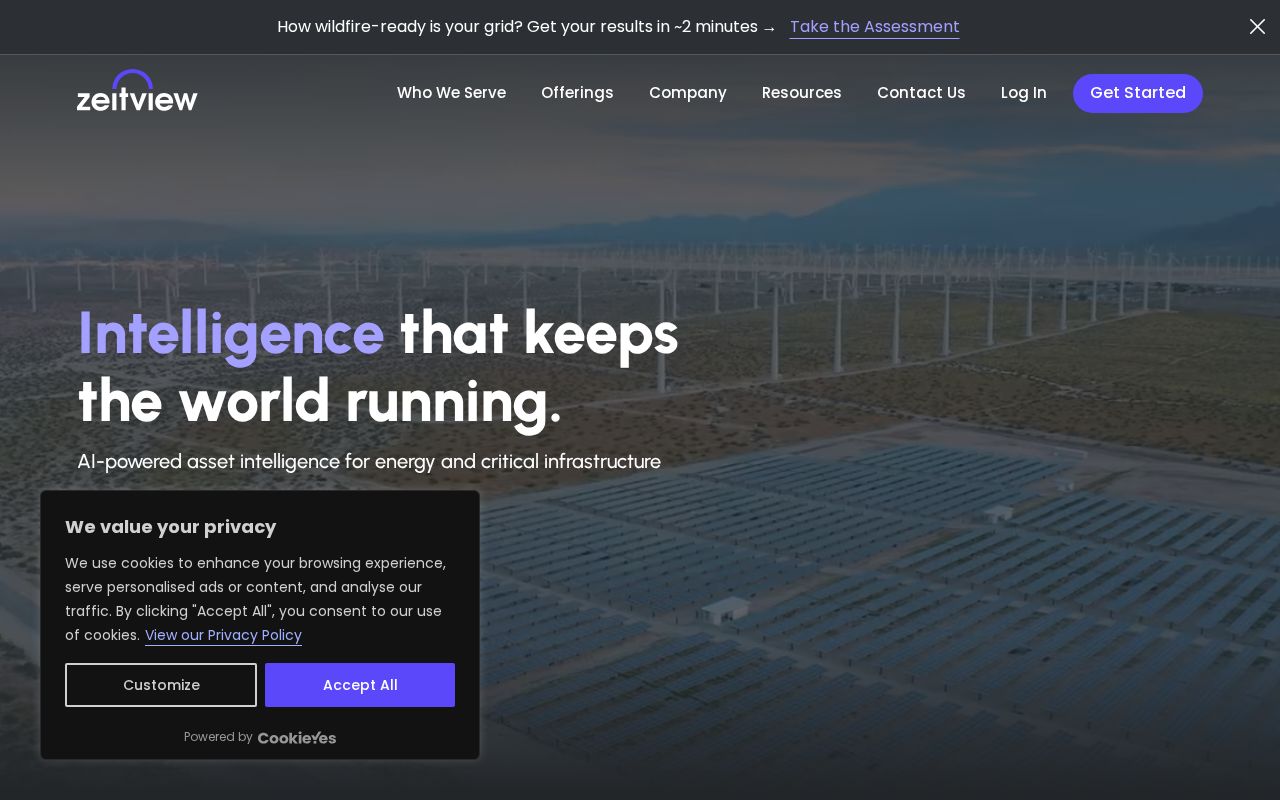
Task: Accept all cookies
Action: (360, 685)
